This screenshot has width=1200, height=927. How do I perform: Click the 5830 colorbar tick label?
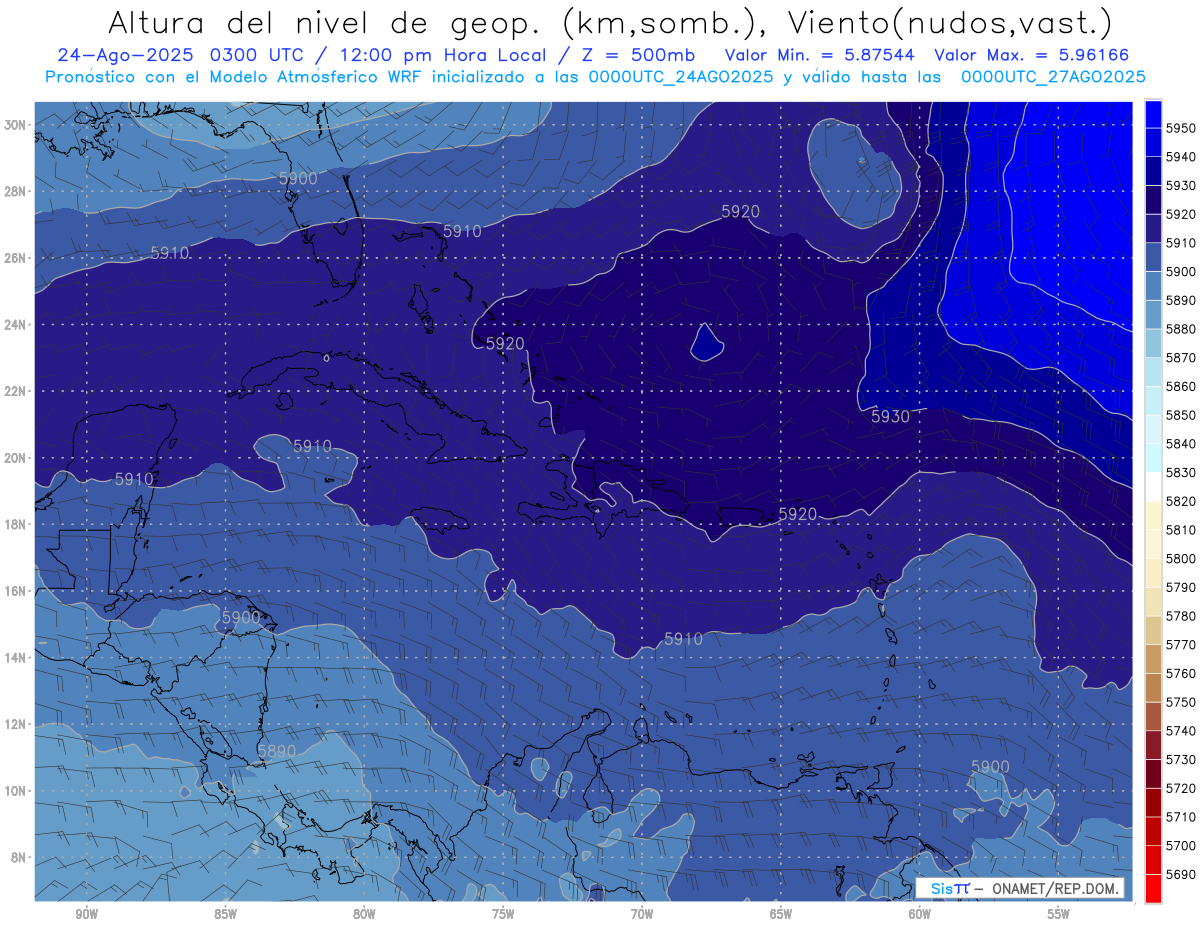(x=1180, y=472)
